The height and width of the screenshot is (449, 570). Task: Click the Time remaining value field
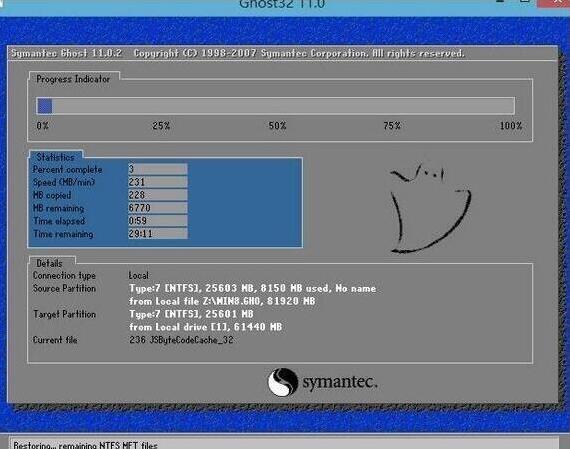(x=158, y=233)
